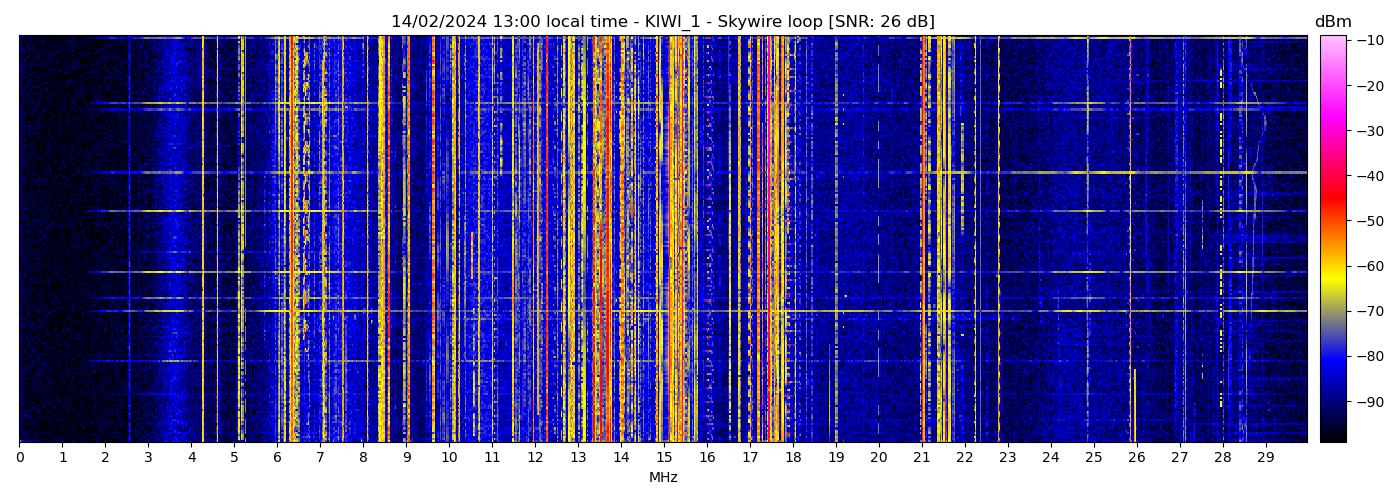The height and width of the screenshot is (500, 1400).
Task: Click the 5 MHz tick label
Action: 235,457
